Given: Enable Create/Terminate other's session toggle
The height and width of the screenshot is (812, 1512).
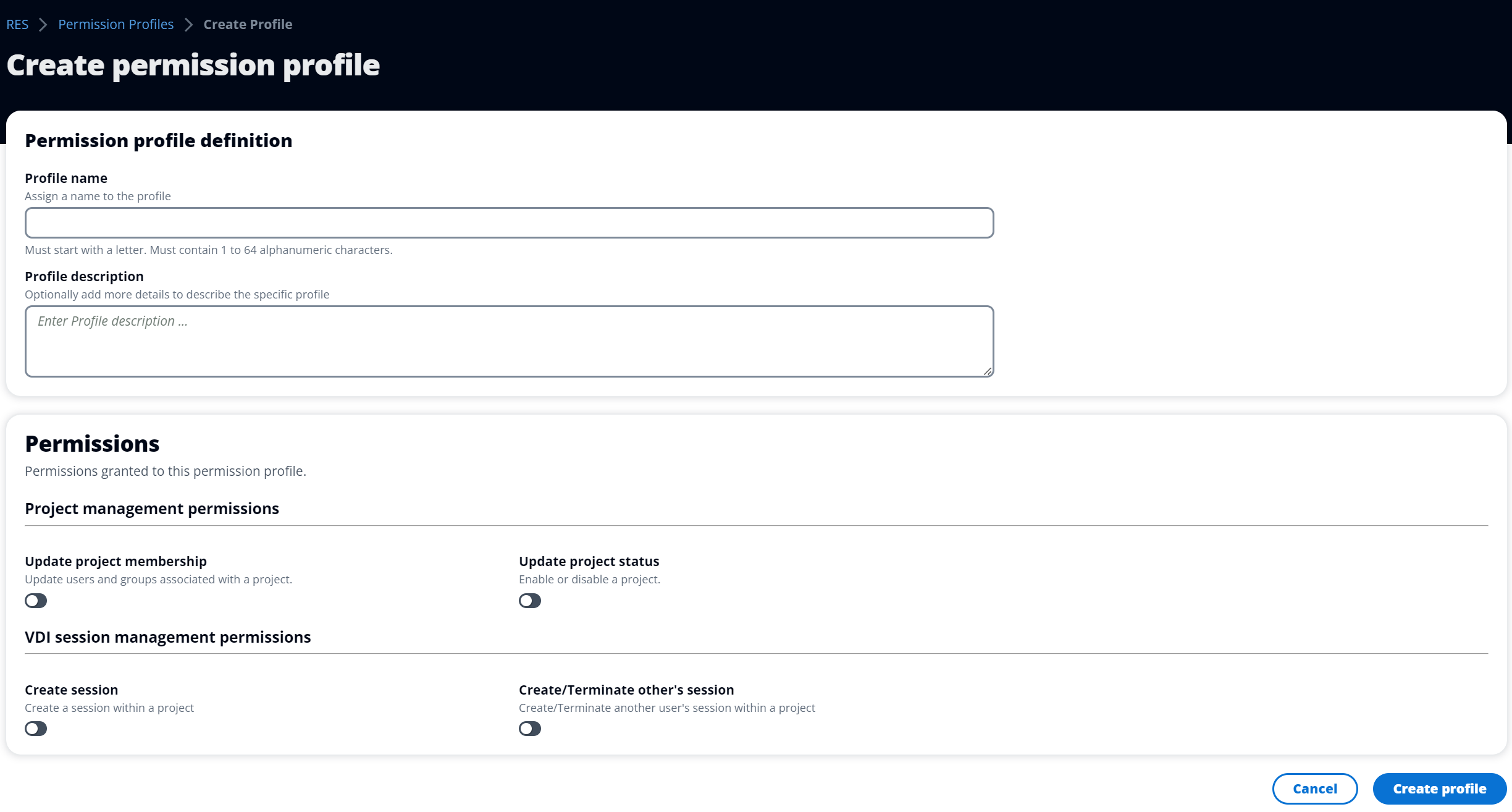Looking at the screenshot, I should [x=529, y=729].
